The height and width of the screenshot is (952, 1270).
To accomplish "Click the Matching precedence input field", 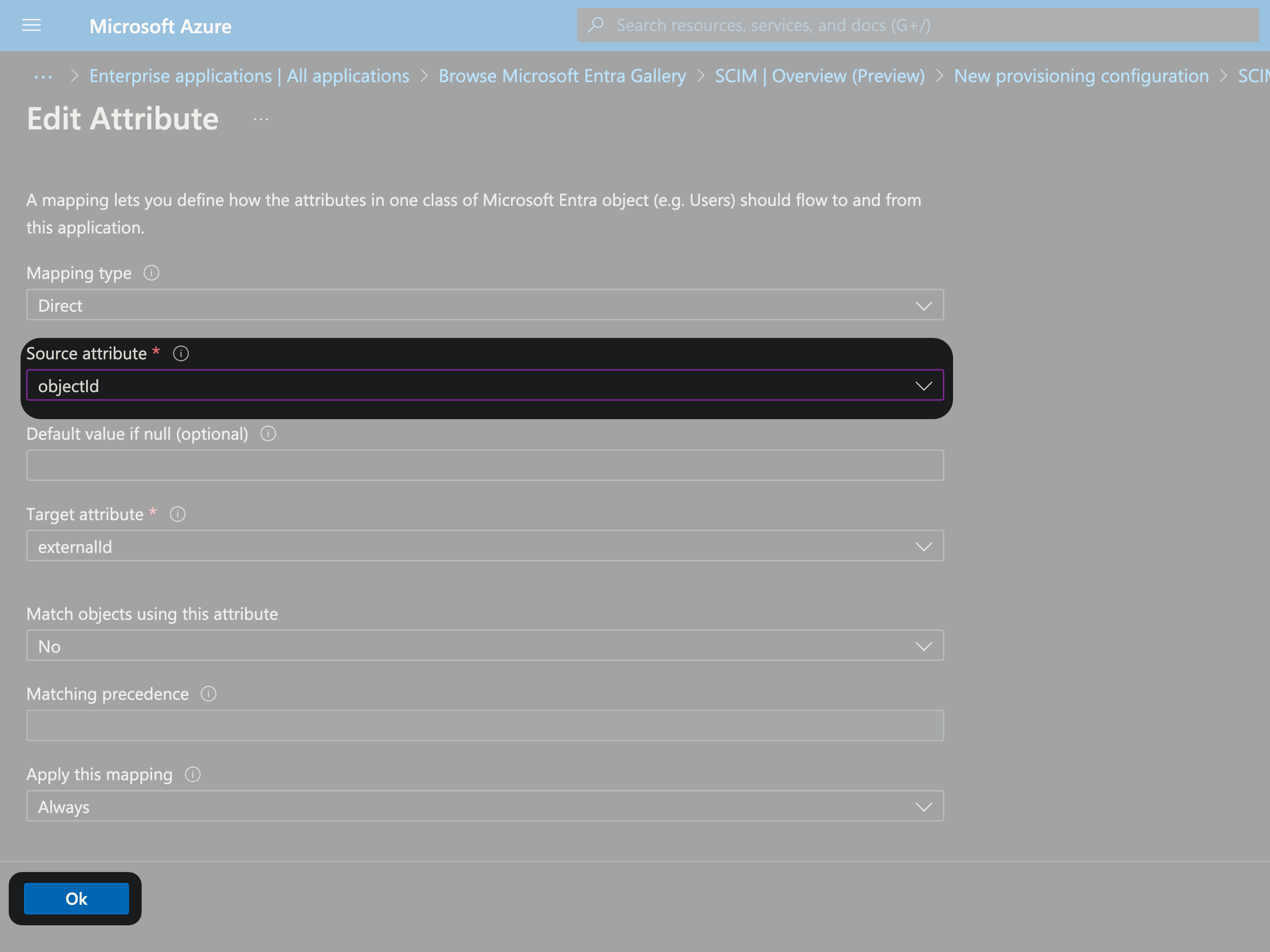I will tap(484, 726).
